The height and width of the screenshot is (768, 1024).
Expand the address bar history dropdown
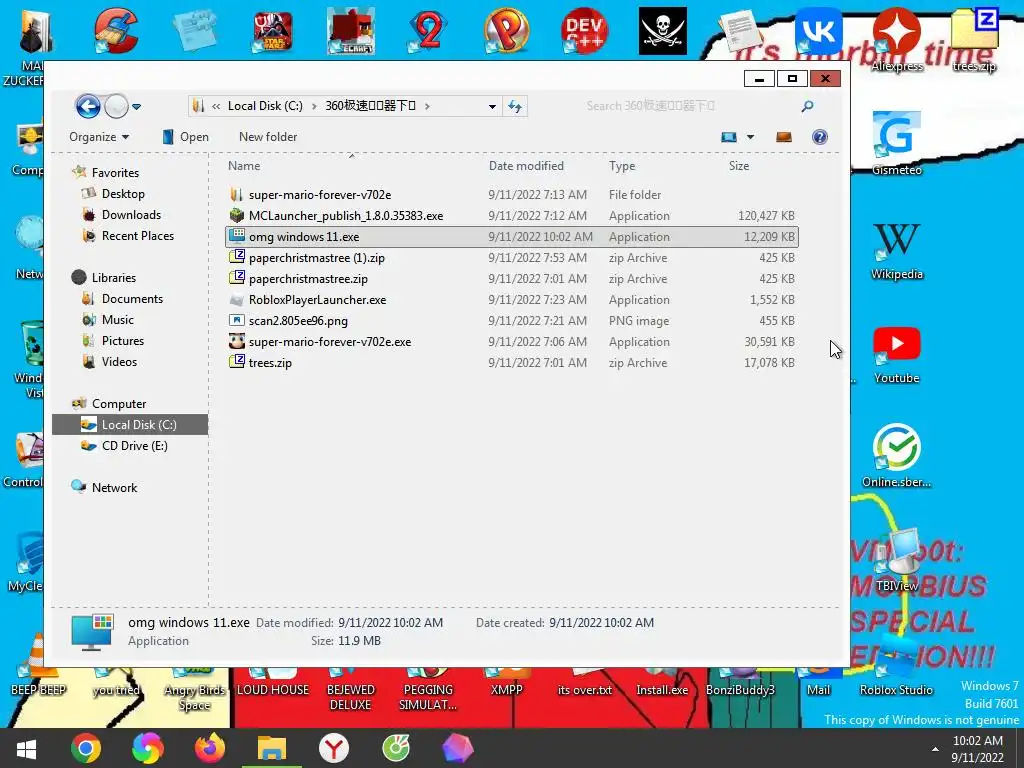[x=492, y=106]
